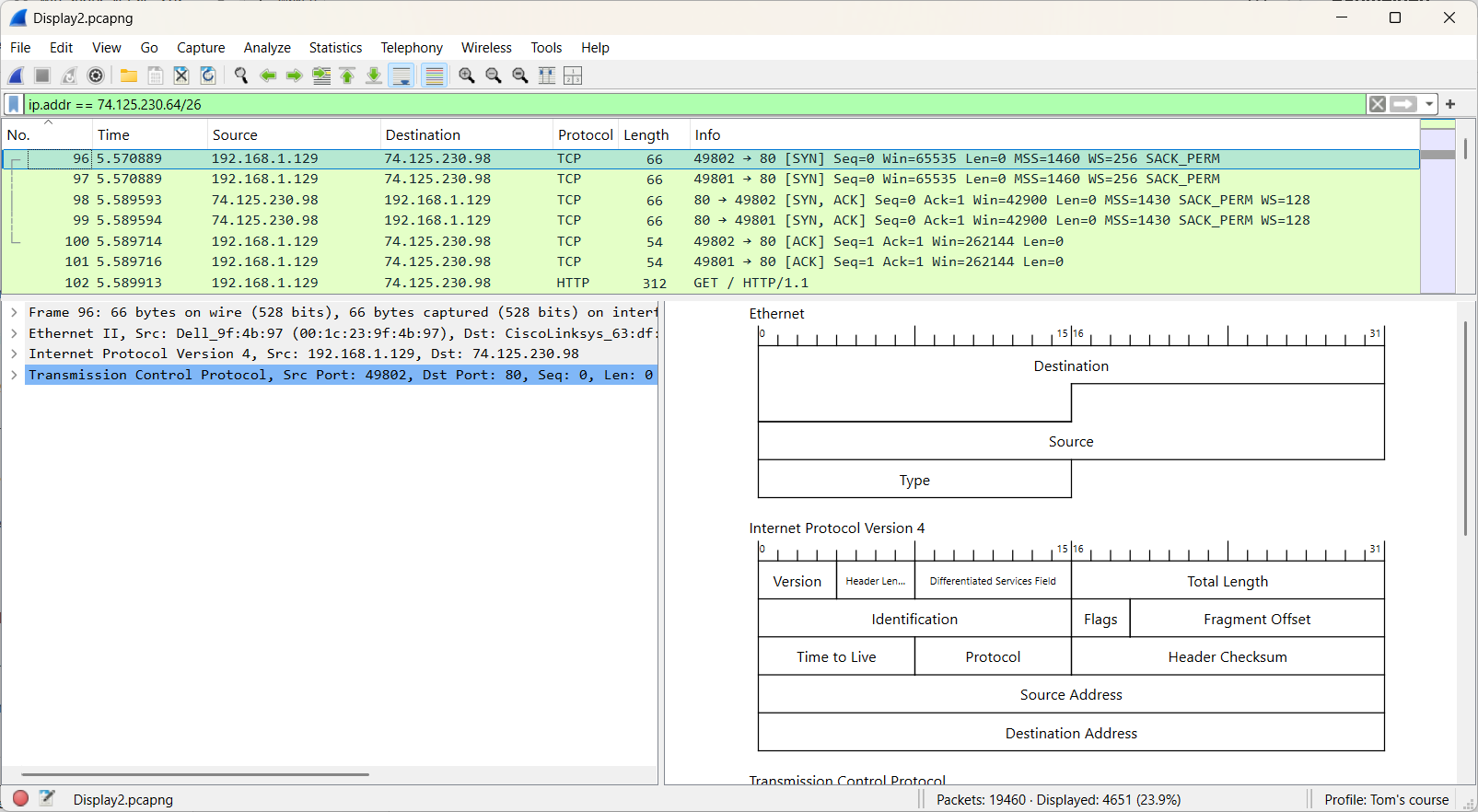
Task: Open the Help menu
Action: point(595,48)
